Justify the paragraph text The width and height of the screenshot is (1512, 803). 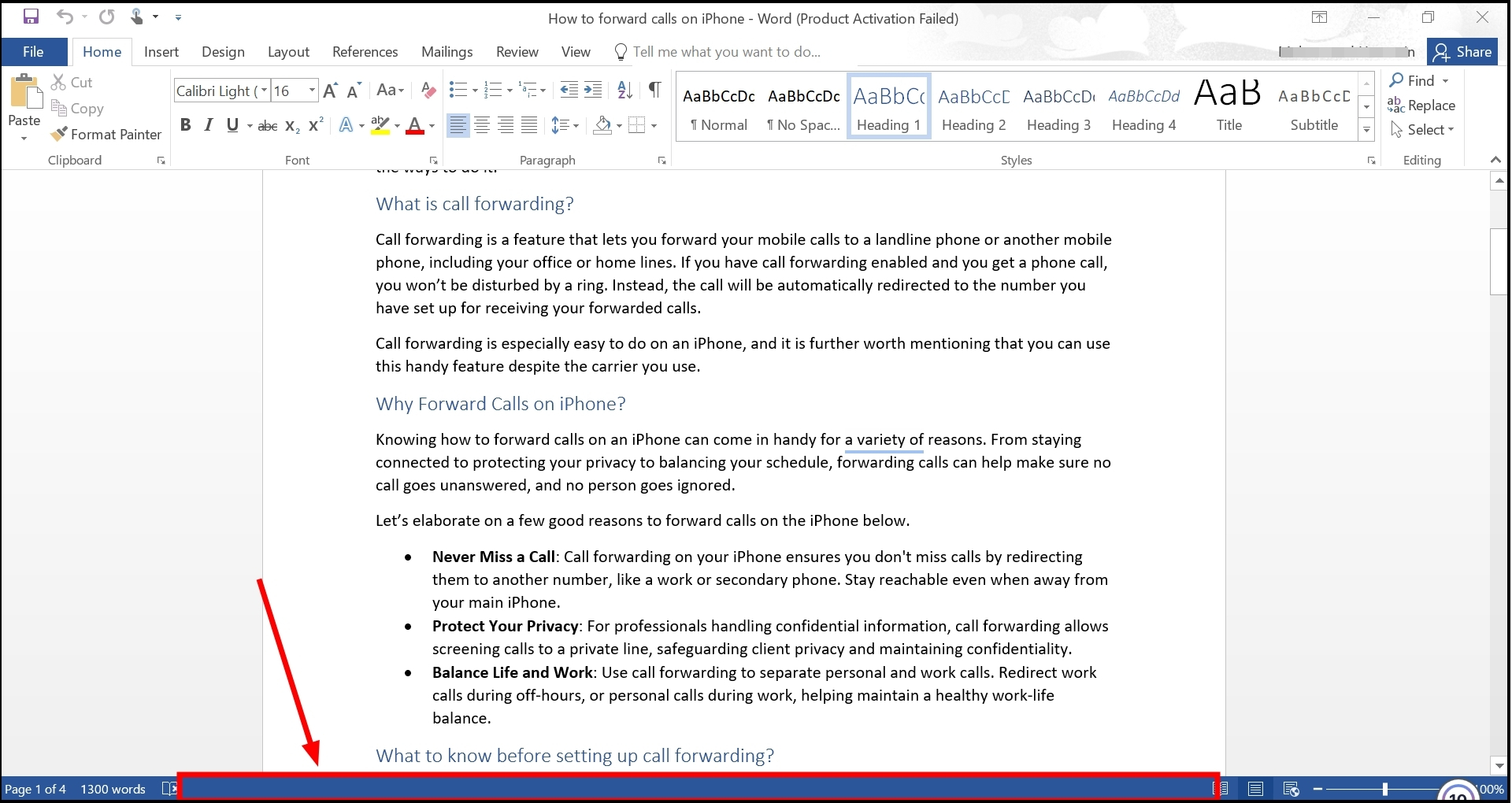(529, 125)
